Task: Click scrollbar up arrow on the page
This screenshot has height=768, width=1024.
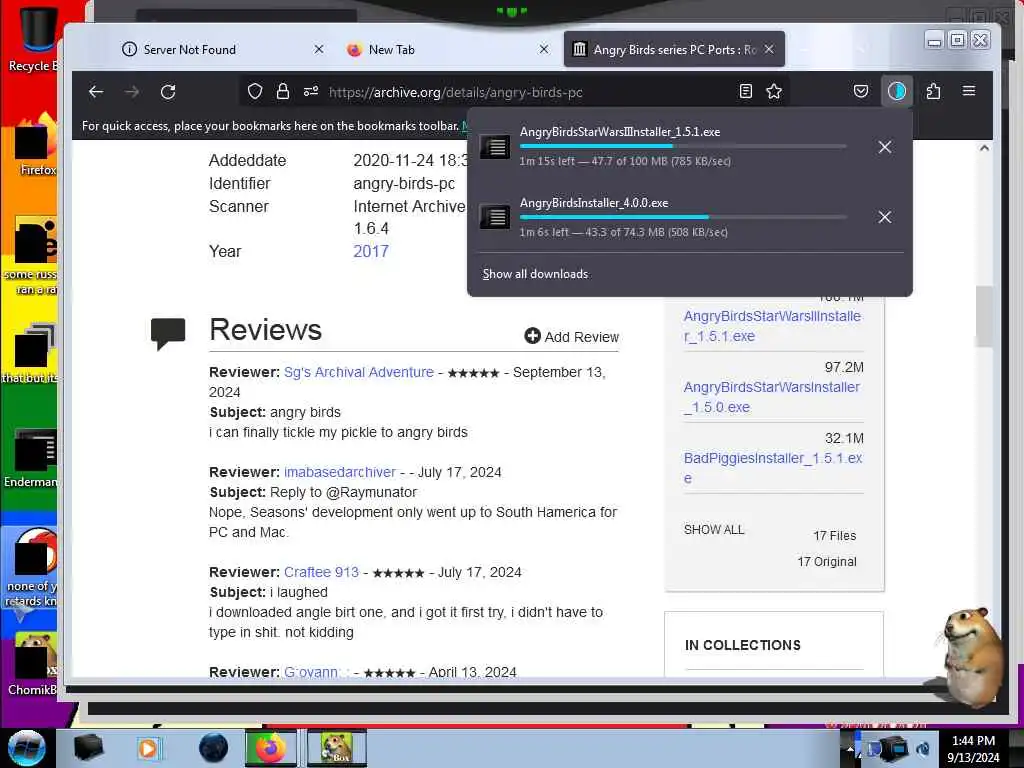Action: [984, 148]
